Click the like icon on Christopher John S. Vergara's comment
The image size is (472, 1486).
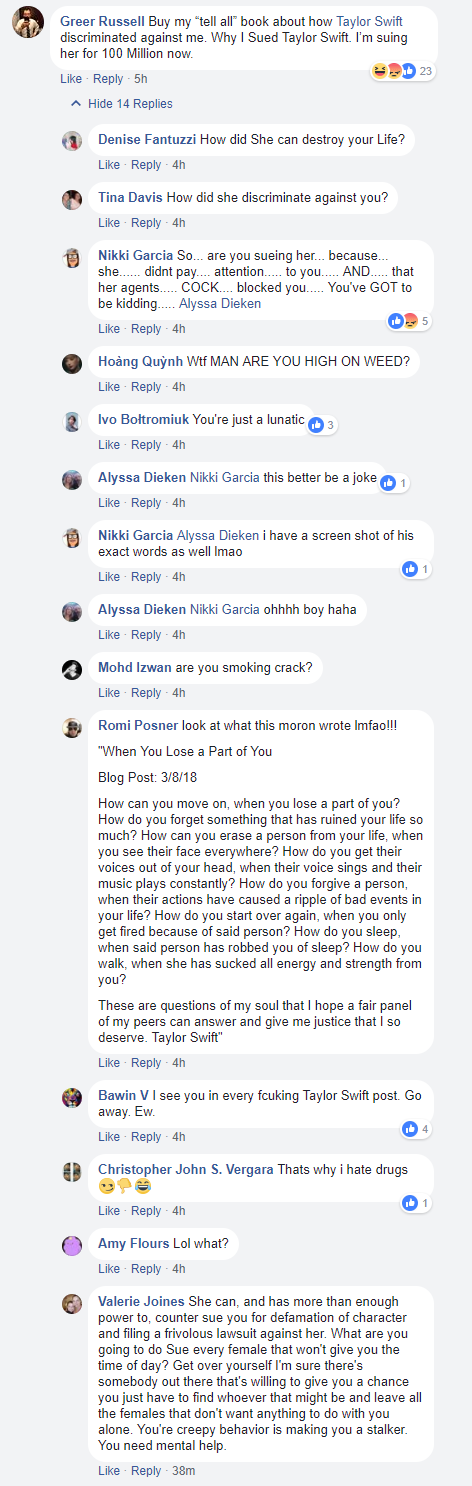click(410, 1203)
